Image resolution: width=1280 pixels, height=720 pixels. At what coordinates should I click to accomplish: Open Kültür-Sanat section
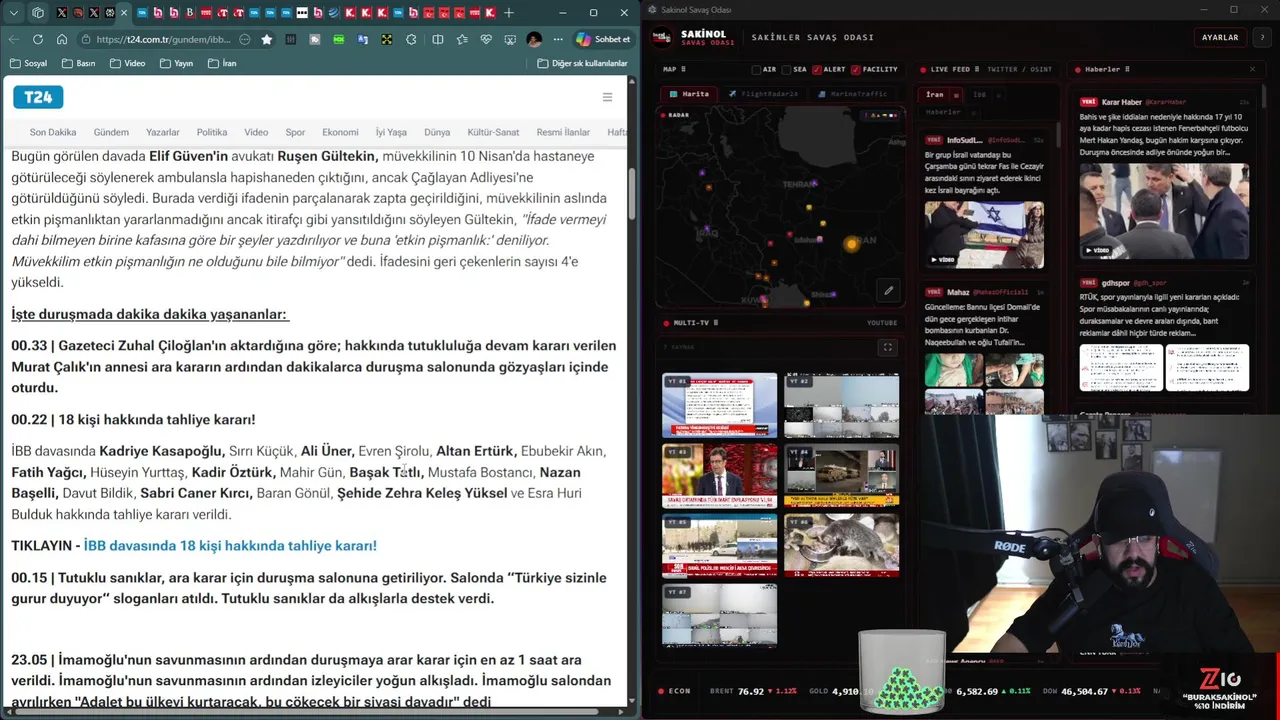point(493,132)
